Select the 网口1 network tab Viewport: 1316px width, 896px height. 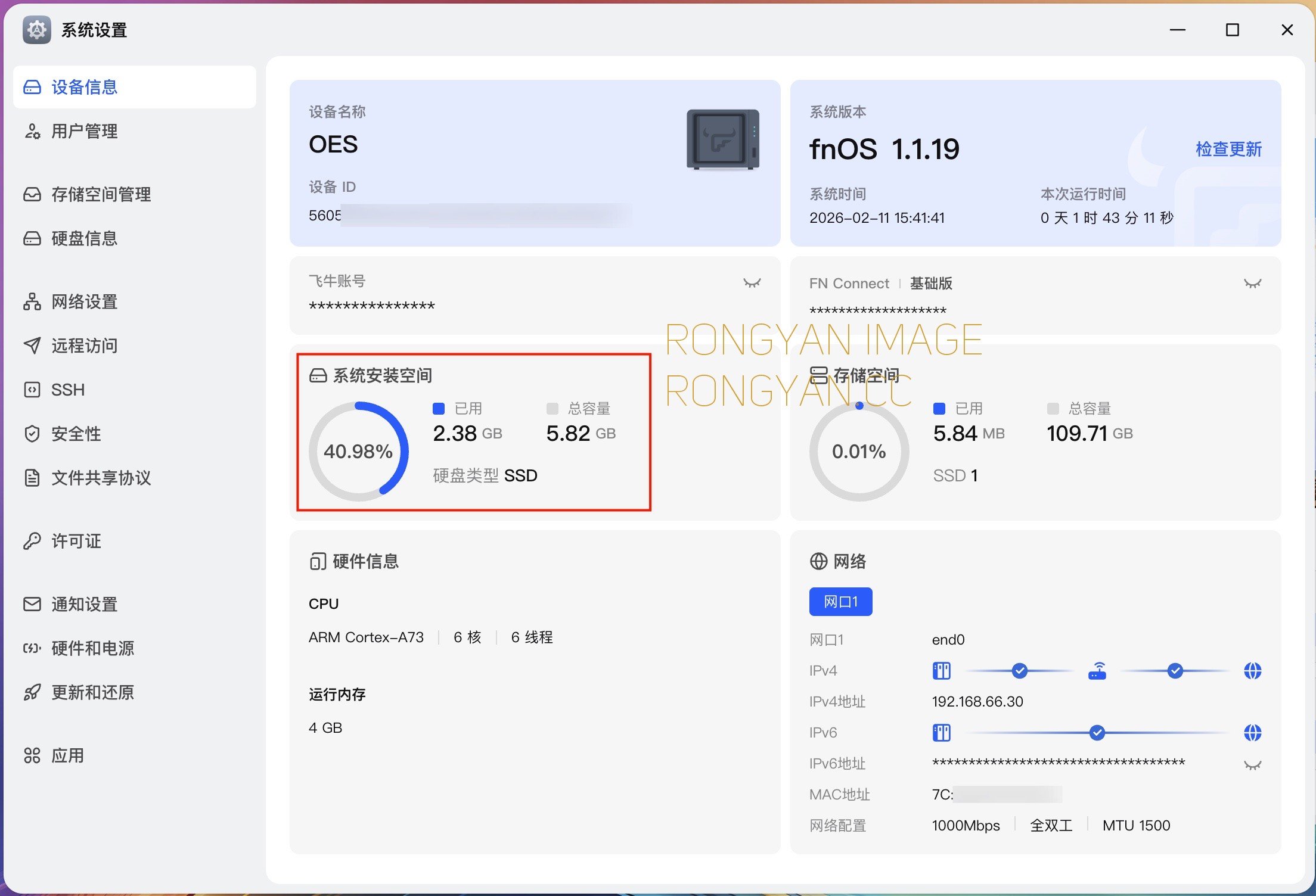click(x=840, y=602)
